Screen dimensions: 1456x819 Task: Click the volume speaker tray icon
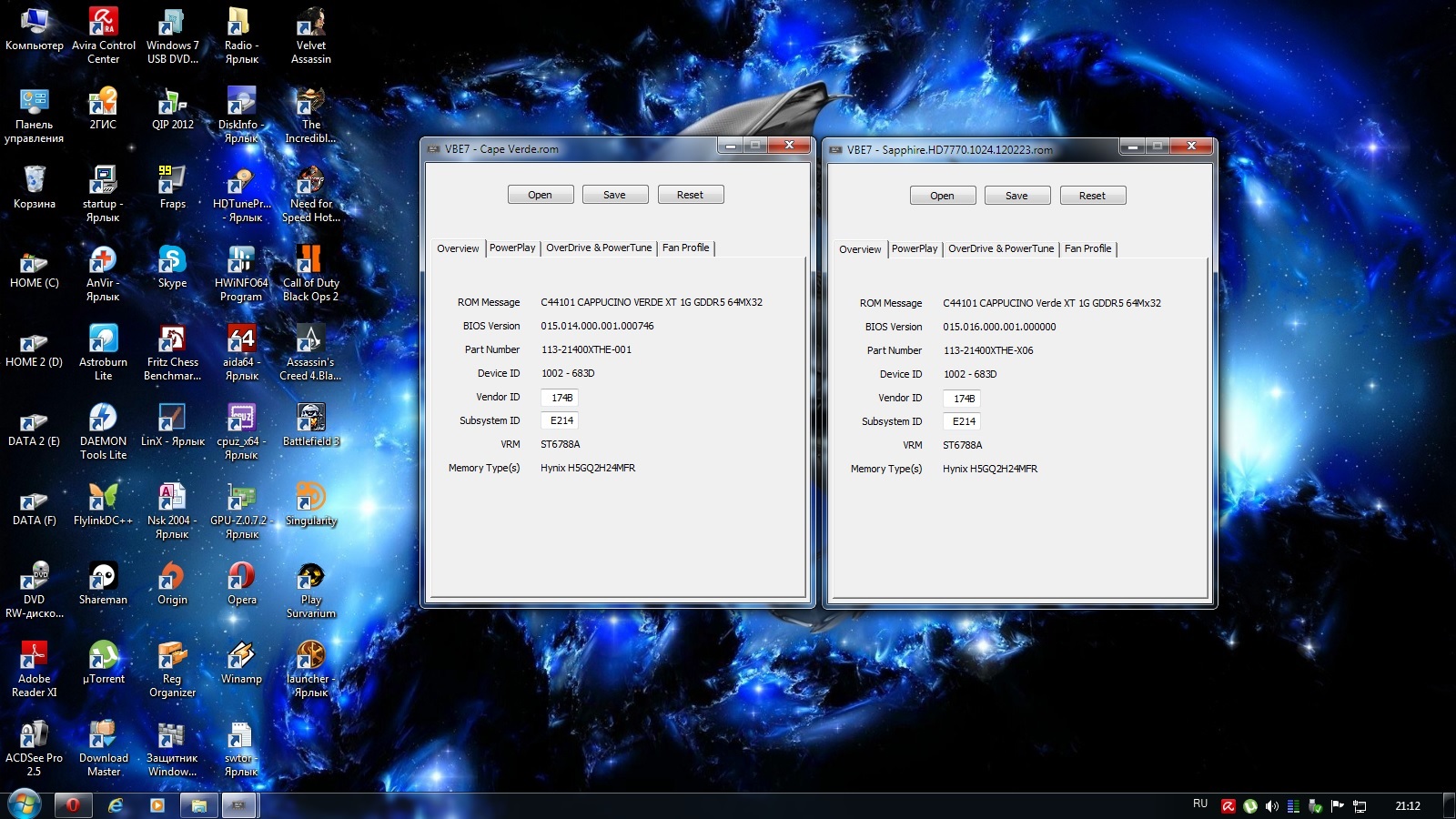click(1271, 806)
